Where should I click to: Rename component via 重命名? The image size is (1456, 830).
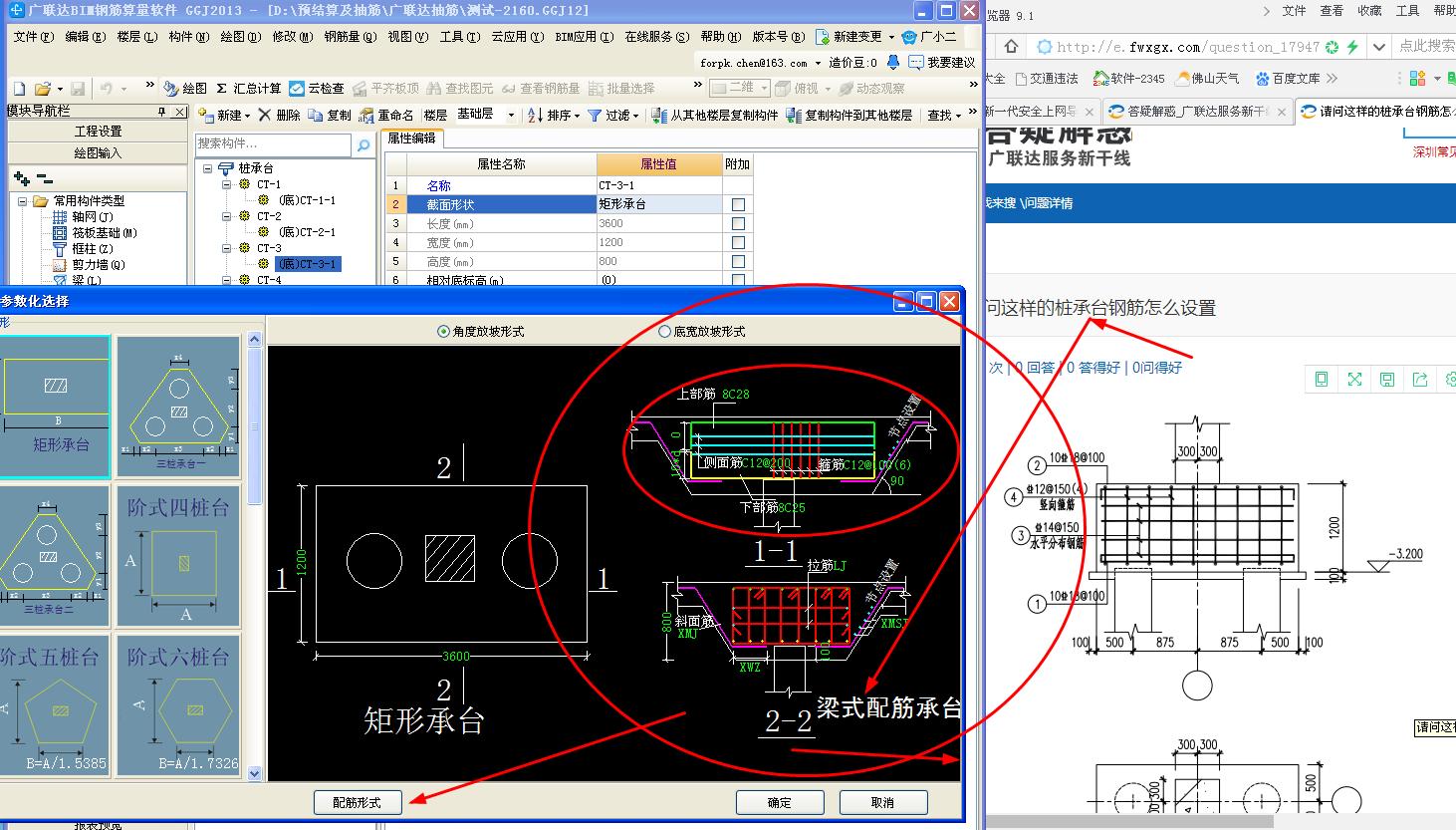point(386,116)
